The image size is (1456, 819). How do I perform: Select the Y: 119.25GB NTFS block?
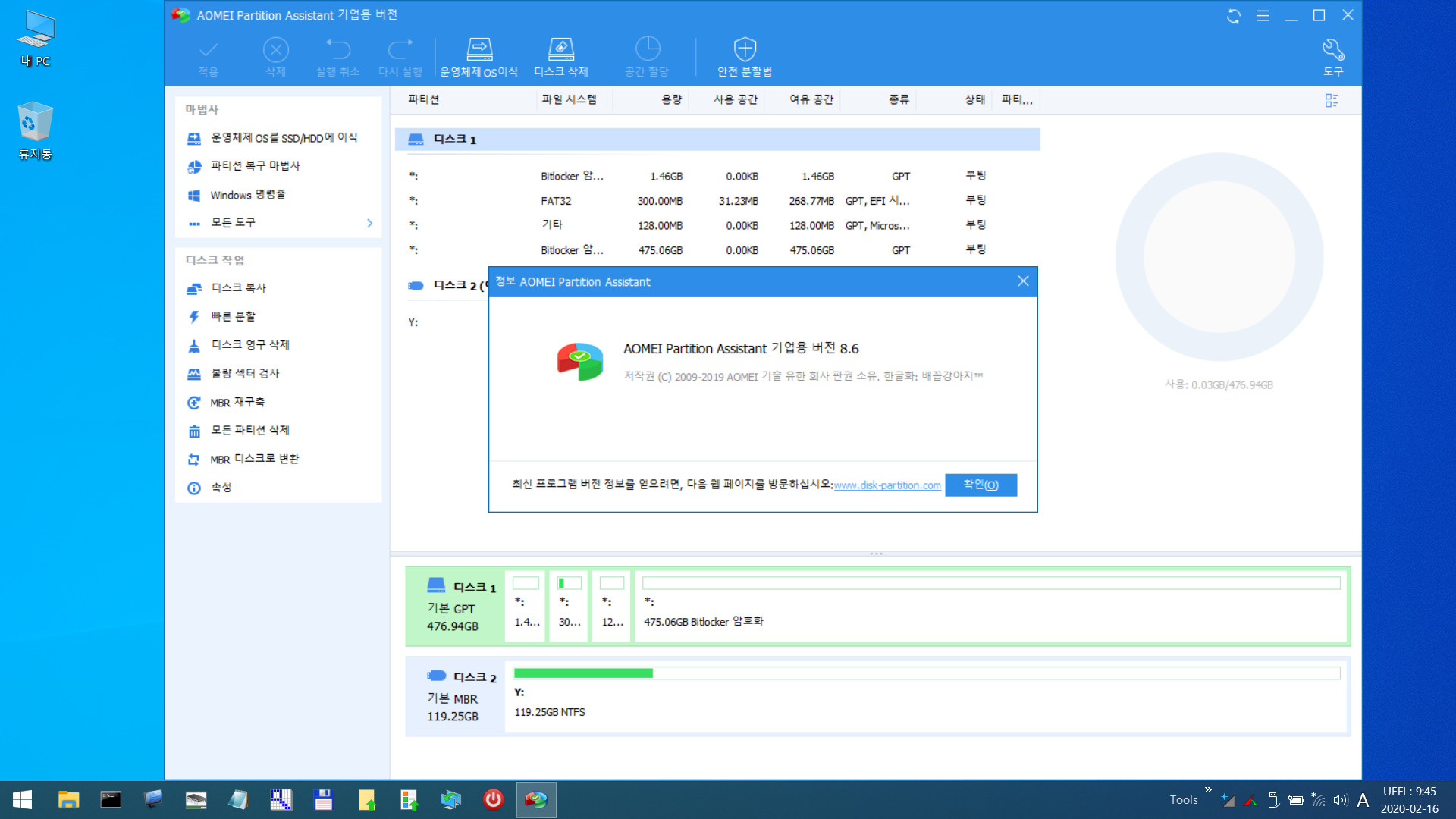point(926,696)
